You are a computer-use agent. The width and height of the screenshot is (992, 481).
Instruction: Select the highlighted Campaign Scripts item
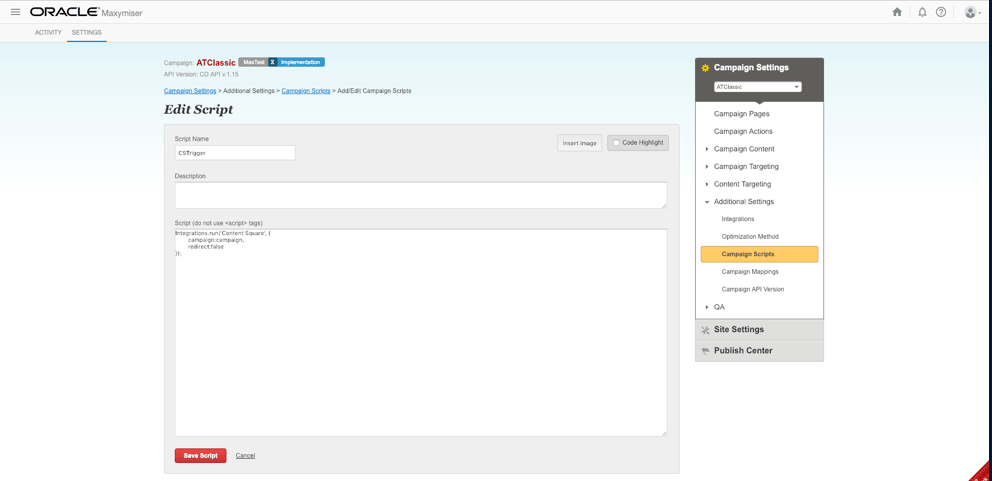[x=759, y=254]
